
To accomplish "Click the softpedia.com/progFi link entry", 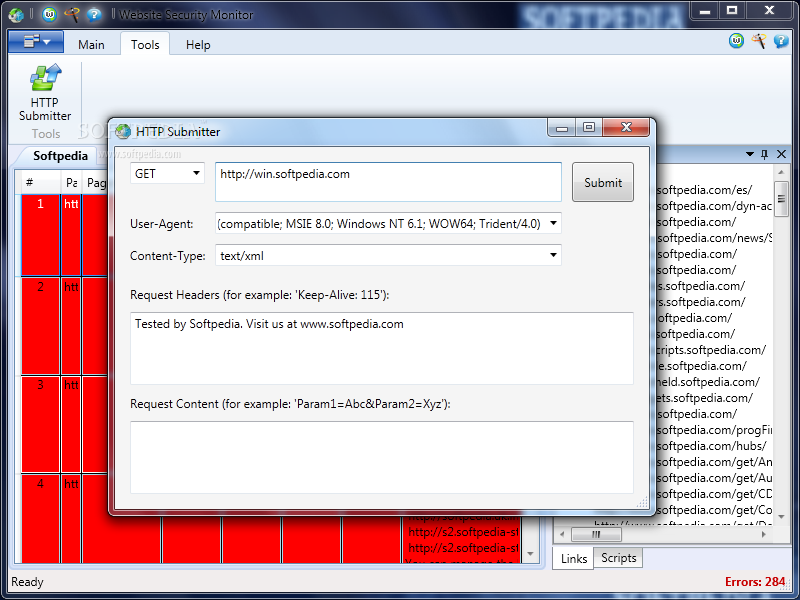I will coord(714,430).
